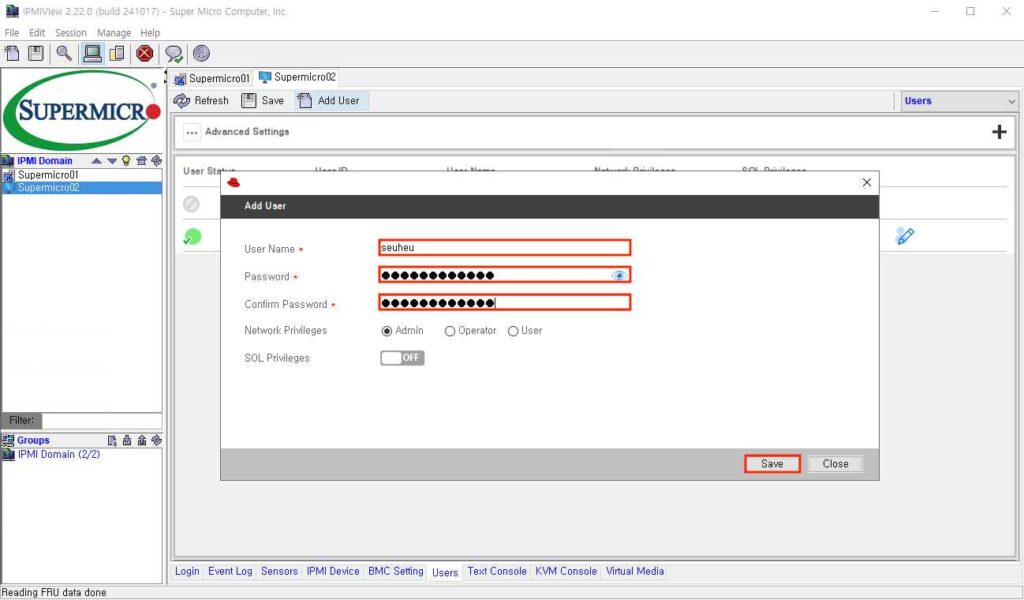Screen dimensions: 1024x600
Task: Open the Users bottom tab
Action: coord(445,573)
